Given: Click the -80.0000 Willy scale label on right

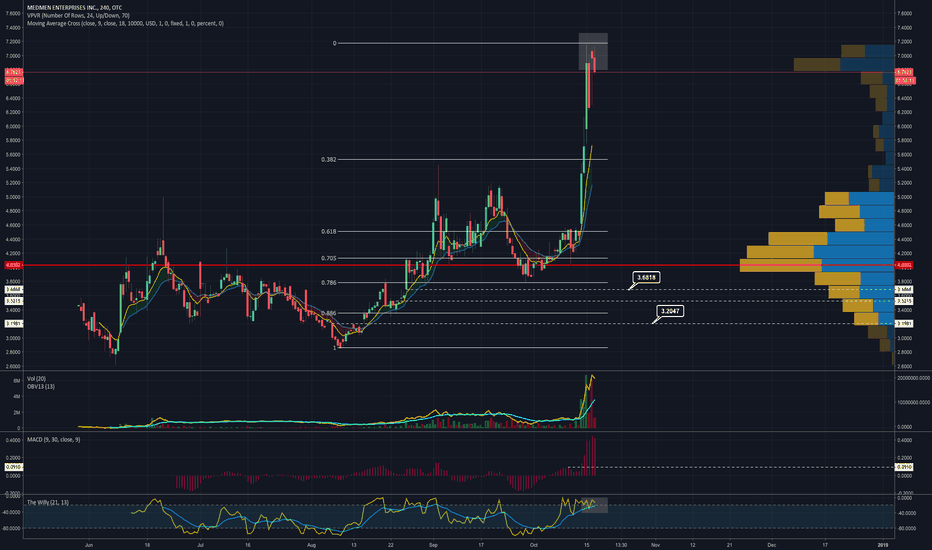Looking at the screenshot, I should pyautogui.click(x=906, y=528).
